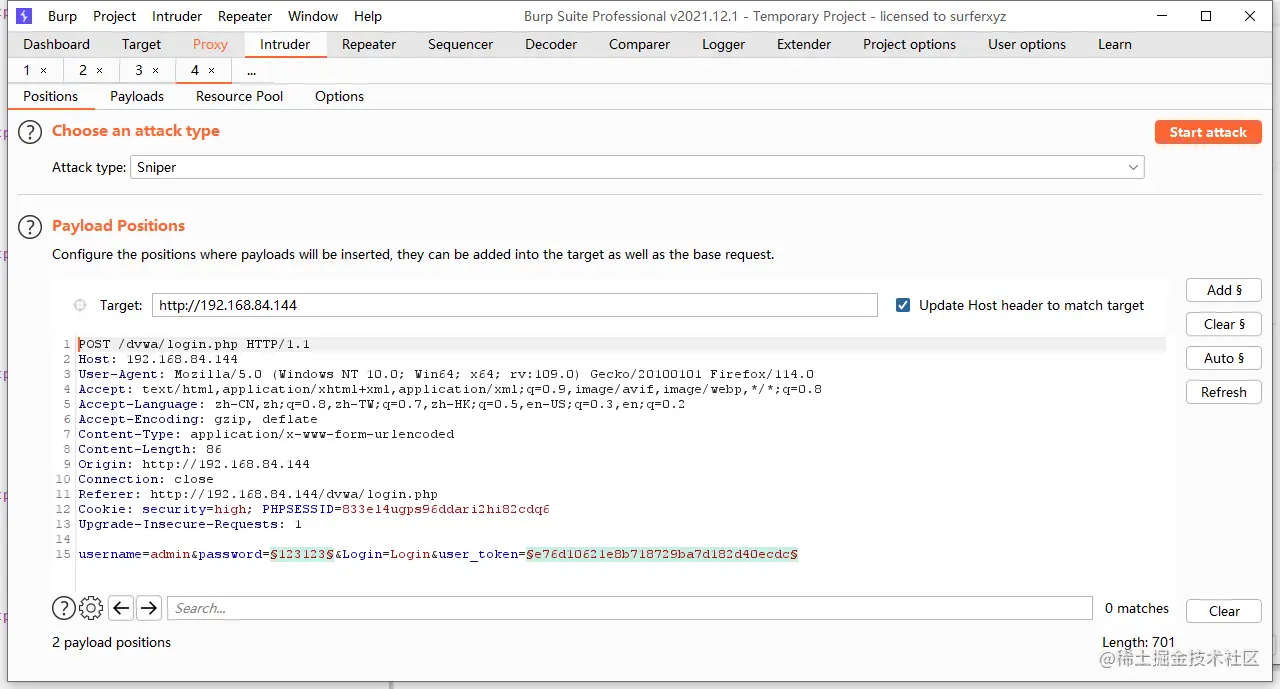The width and height of the screenshot is (1280, 689).
Task: Select Intruder attack tab 1
Action: [x=27, y=70]
